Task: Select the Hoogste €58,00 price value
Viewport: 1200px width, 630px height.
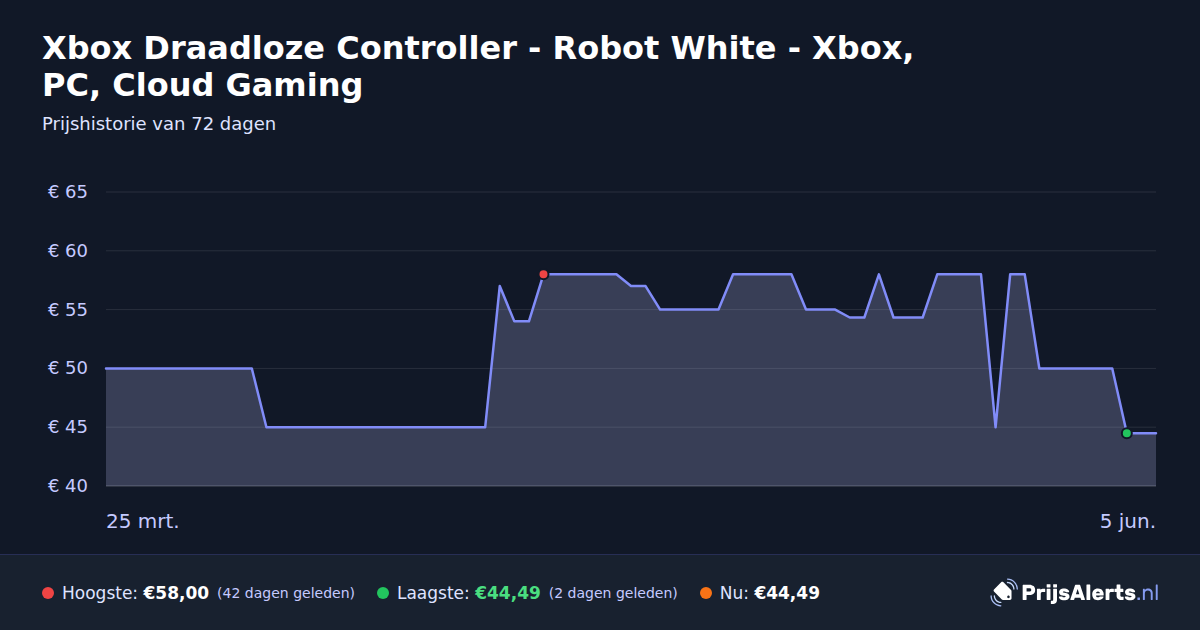Action: [x=176, y=593]
